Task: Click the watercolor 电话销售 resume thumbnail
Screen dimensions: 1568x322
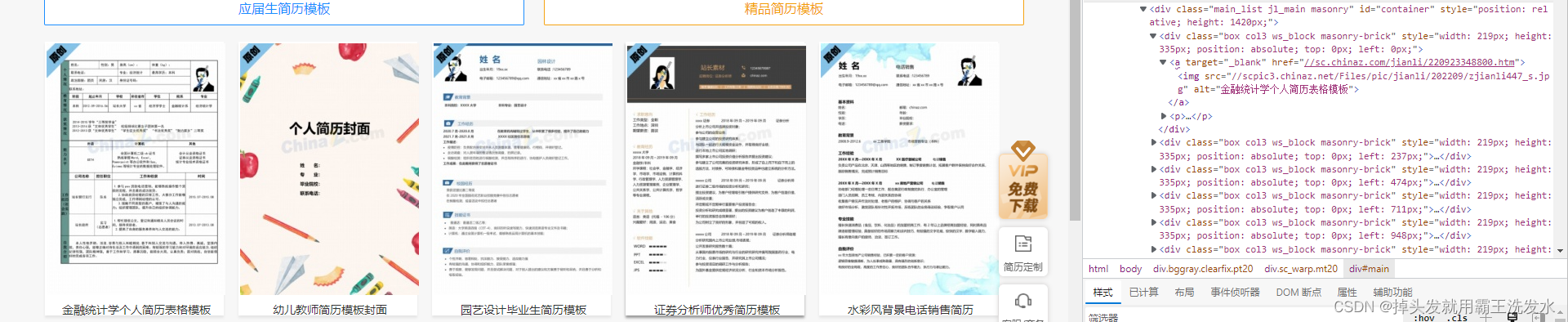Action: click(909, 169)
